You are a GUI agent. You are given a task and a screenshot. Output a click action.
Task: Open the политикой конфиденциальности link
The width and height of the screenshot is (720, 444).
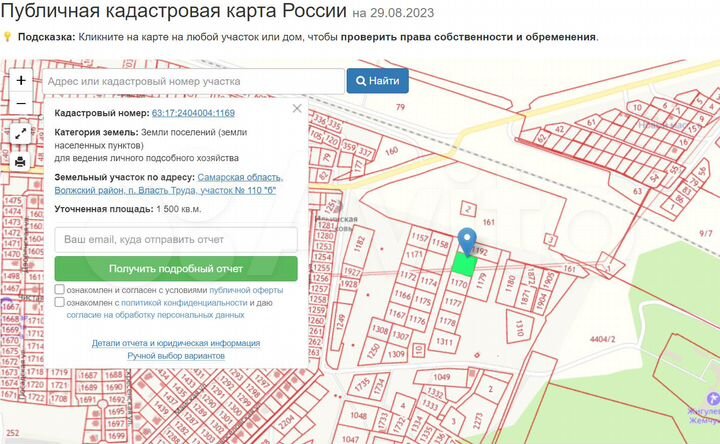[x=184, y=303]
